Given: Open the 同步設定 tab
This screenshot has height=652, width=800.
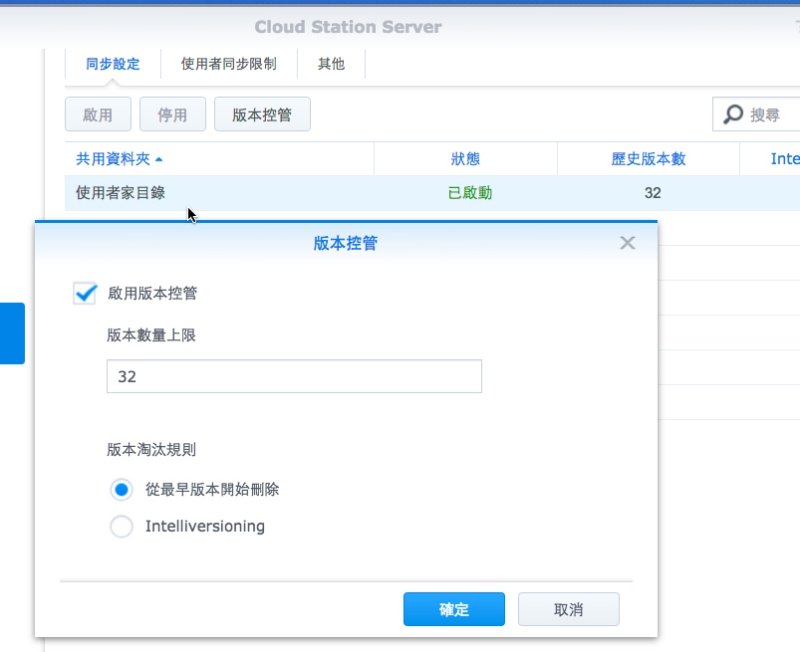Looking at the screenshot, I should pyautogui.click(x=113, y=64).
